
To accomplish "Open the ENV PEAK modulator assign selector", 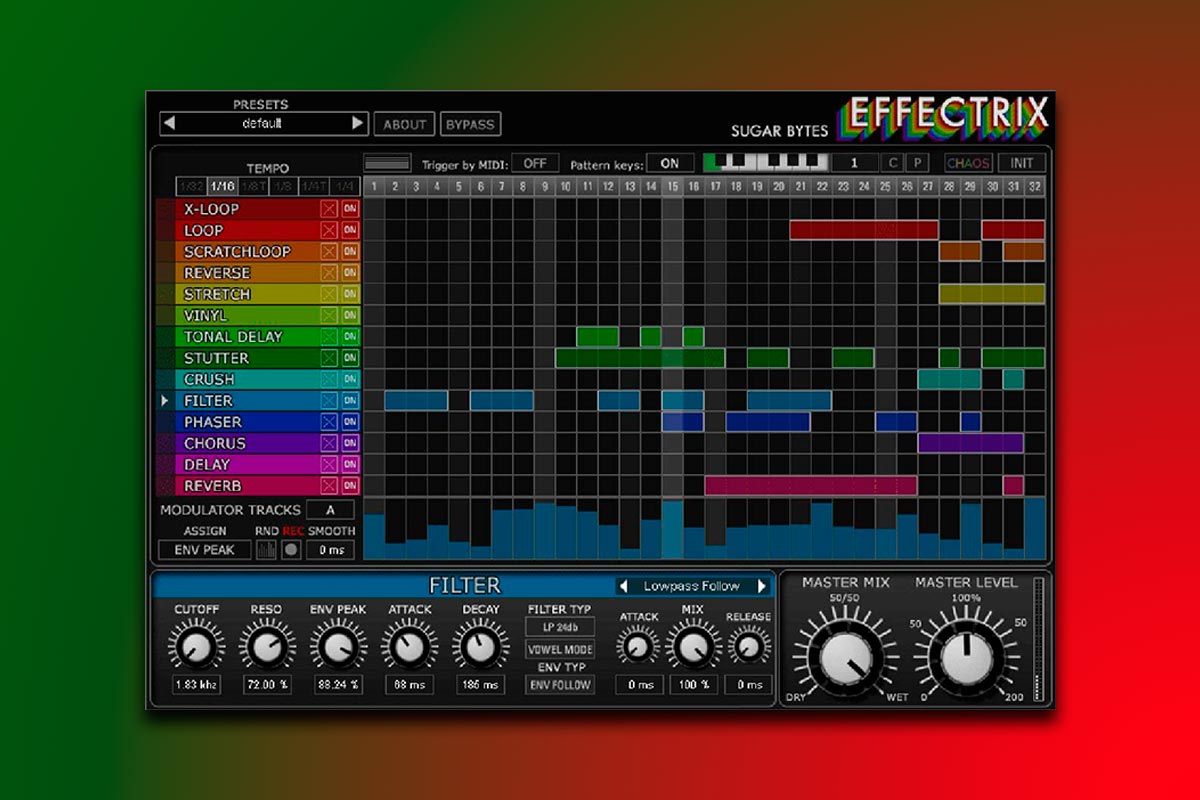I will [x=205, y=549].
